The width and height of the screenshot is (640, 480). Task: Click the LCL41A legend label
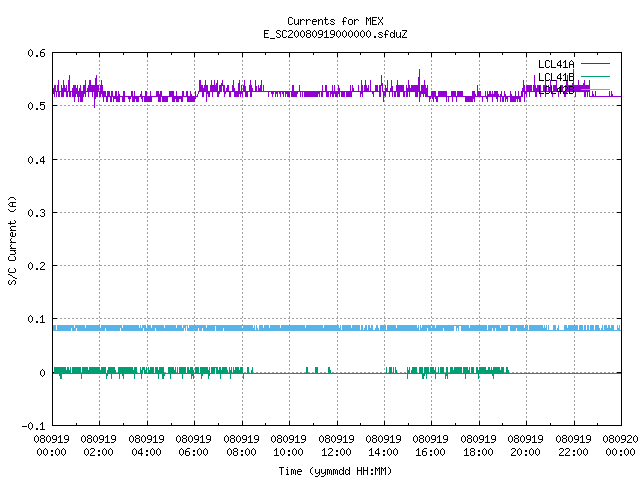(x=556, y=64)
